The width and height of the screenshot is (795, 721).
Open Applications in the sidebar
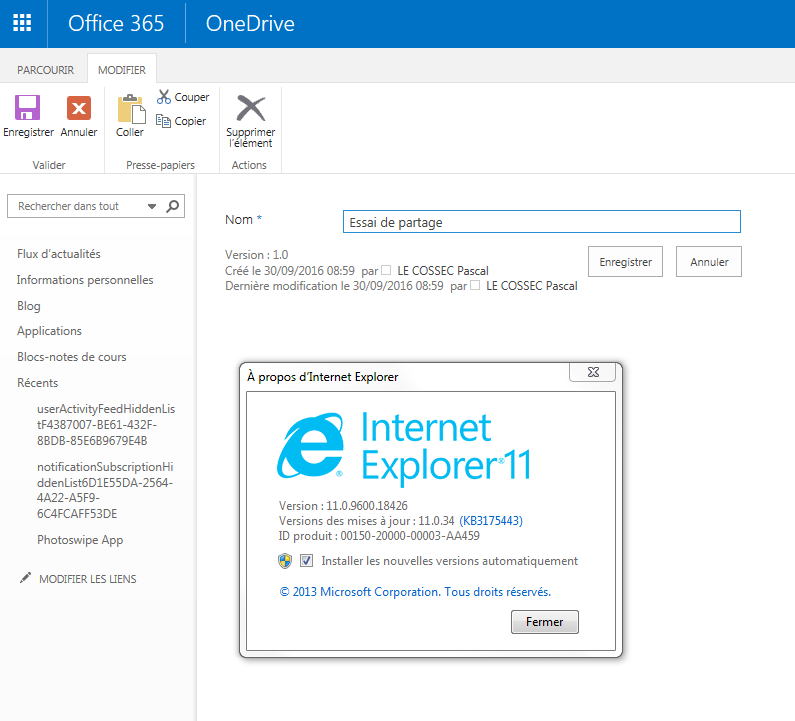(x=49, y=331)
